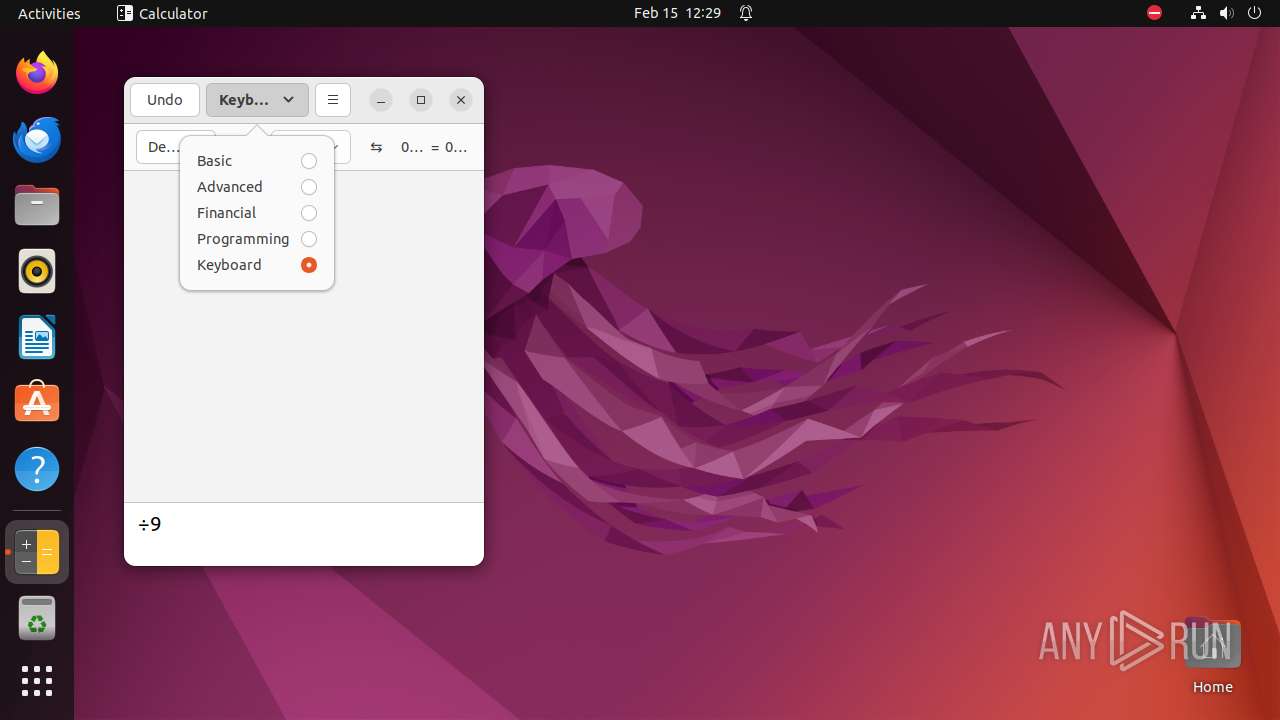The image size is (1280, 720).
Task: Open the clock and calendar panel
Action: pos(677,13)
